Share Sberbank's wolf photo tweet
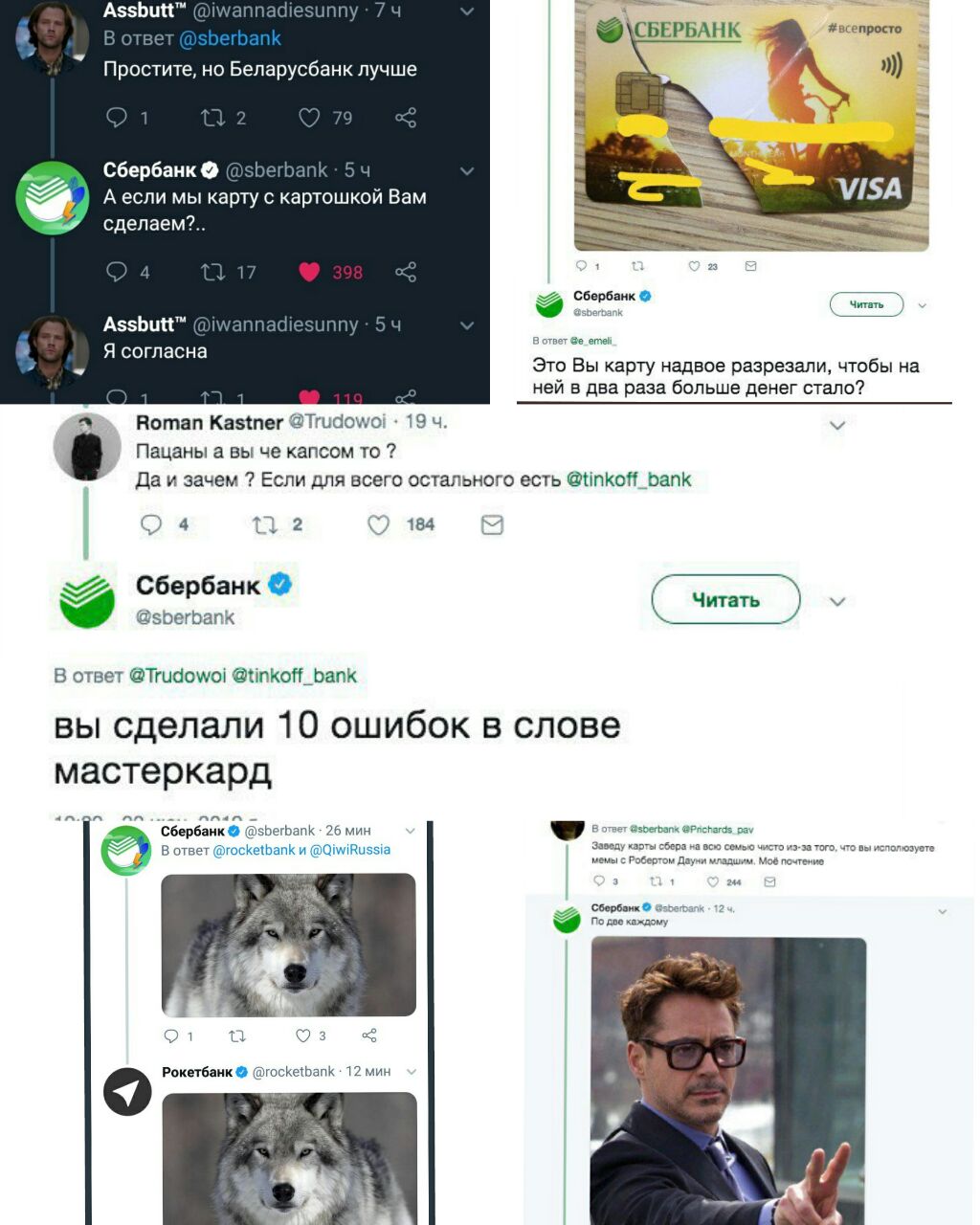The width and height of the screenshot is (980, 1225). [369, 1036]
